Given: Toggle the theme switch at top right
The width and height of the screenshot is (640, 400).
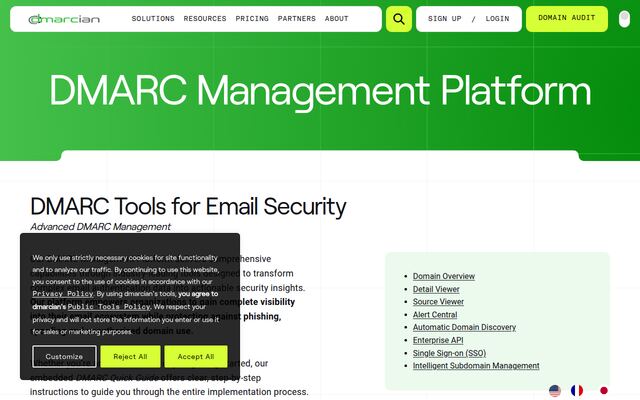Looking at the screenshot, I should tap(624, 19).
